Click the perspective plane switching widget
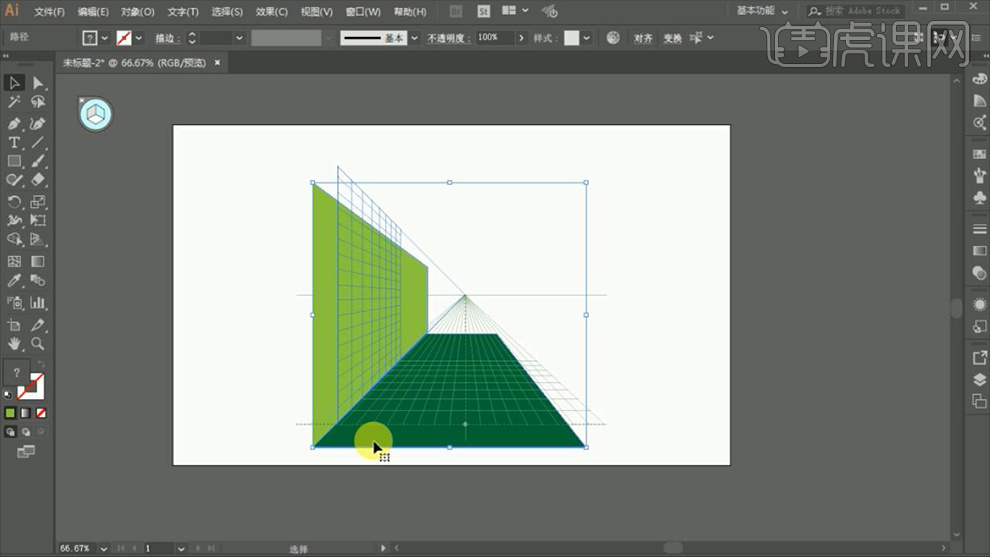This screenshot has height=557, width=990. point(96,114)
